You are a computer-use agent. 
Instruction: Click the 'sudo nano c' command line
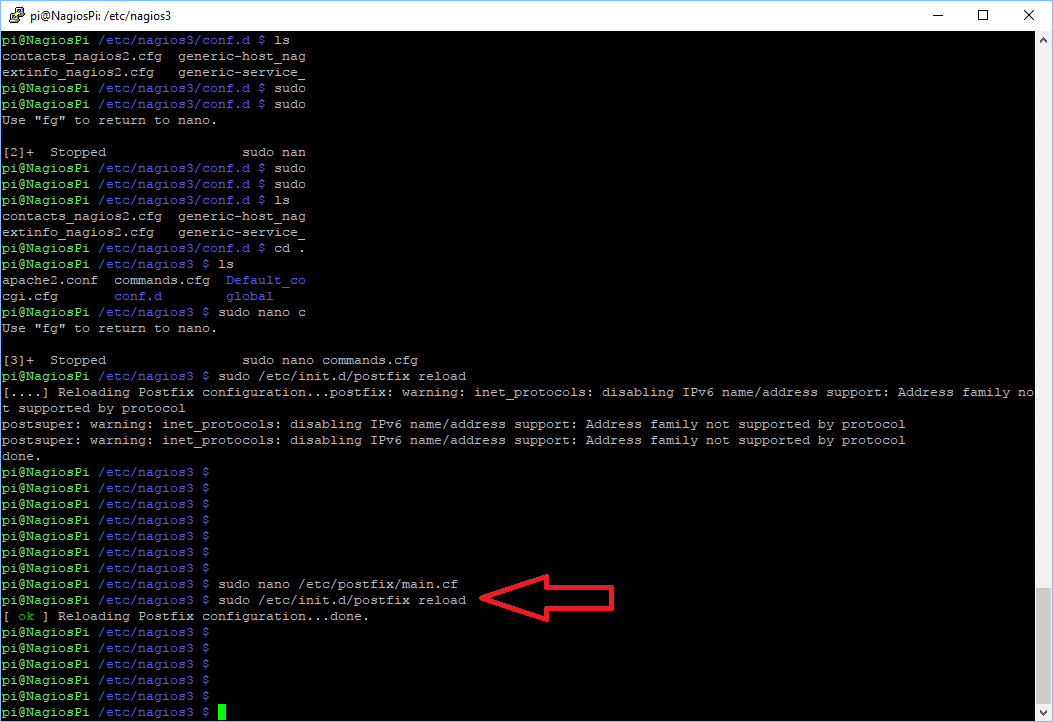coord(153,312)
